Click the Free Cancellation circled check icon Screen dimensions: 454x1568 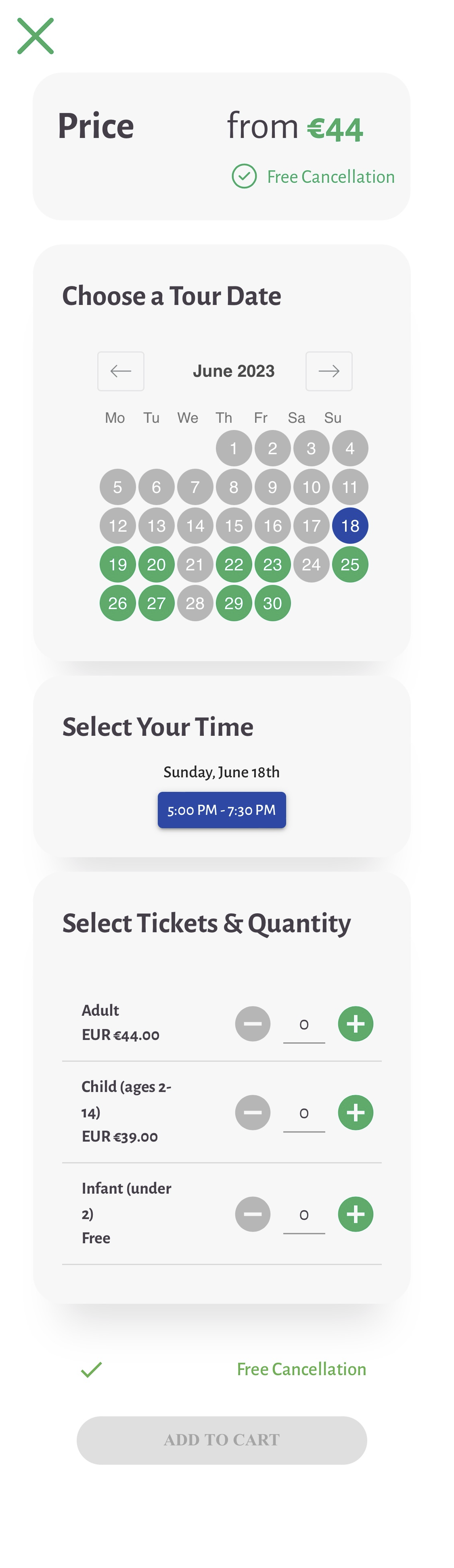[244, 177]
